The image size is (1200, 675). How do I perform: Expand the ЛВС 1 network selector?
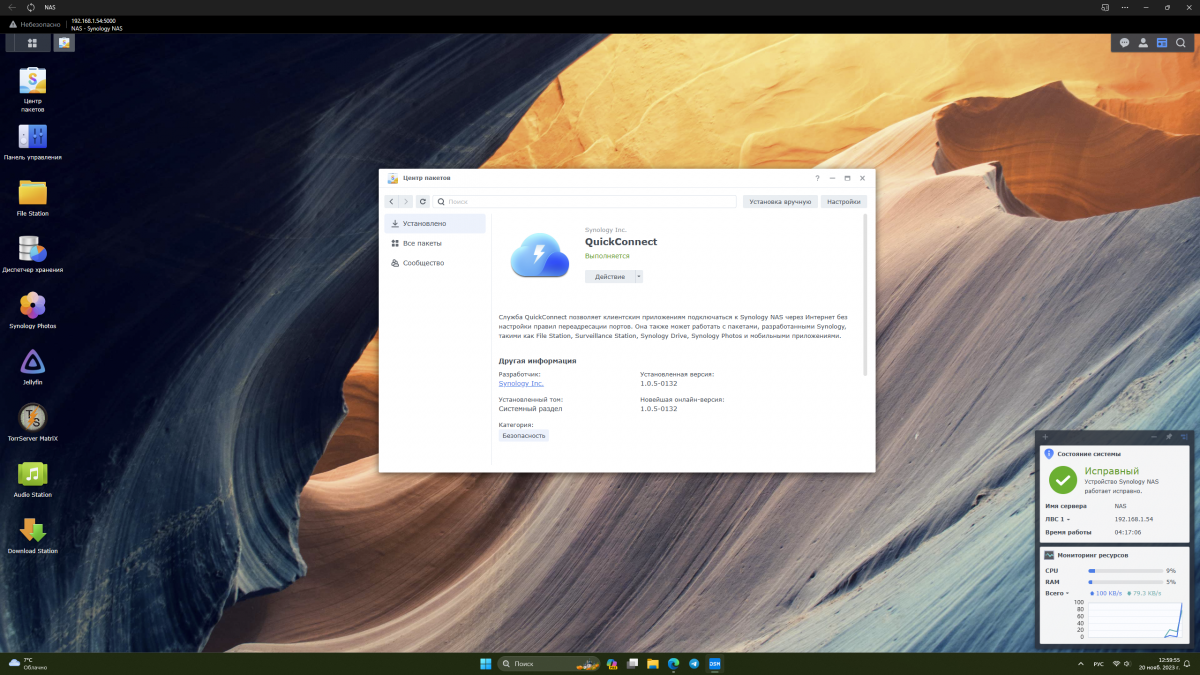1058,519
